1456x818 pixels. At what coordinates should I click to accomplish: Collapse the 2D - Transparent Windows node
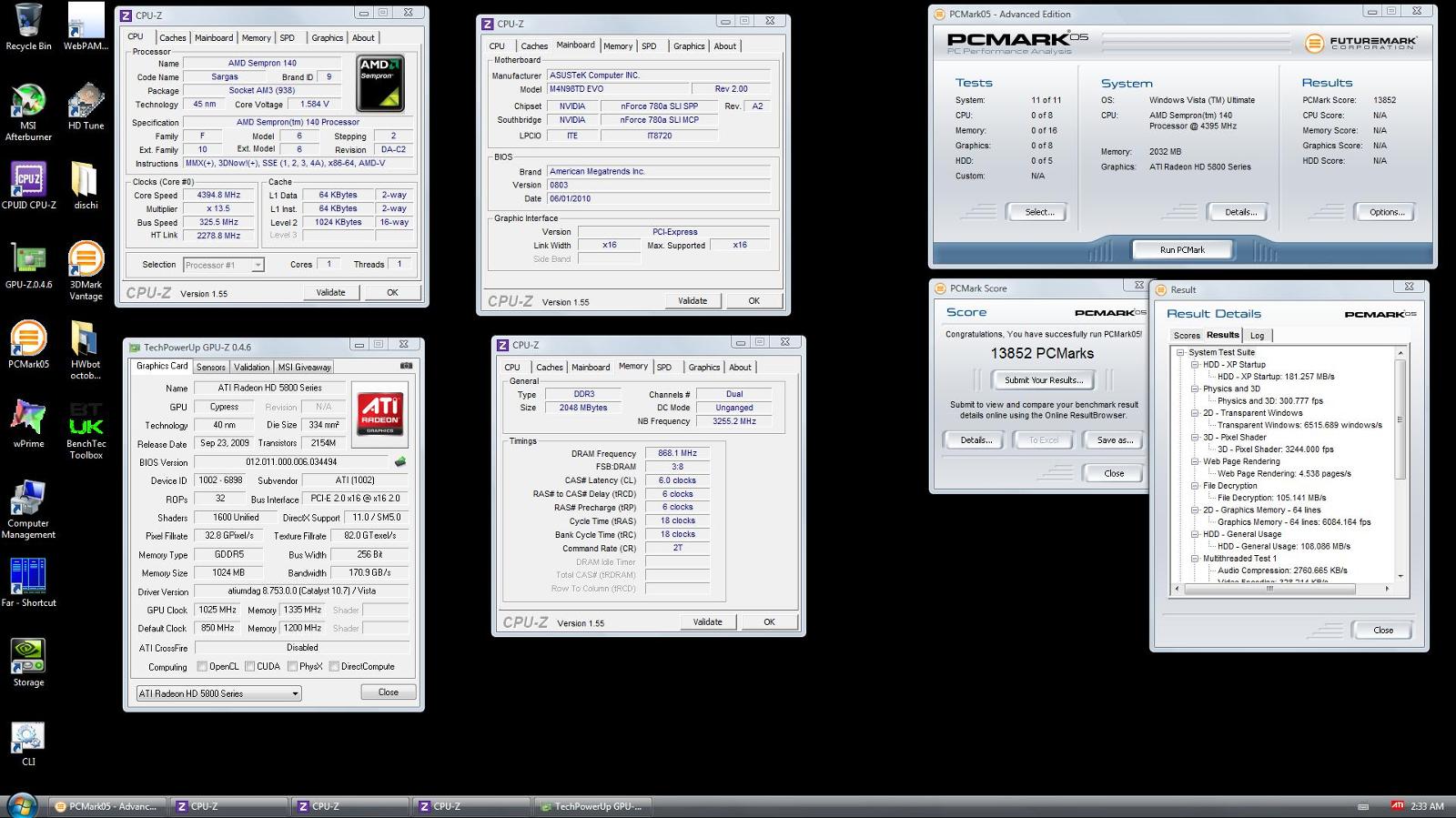[1195, 413]
